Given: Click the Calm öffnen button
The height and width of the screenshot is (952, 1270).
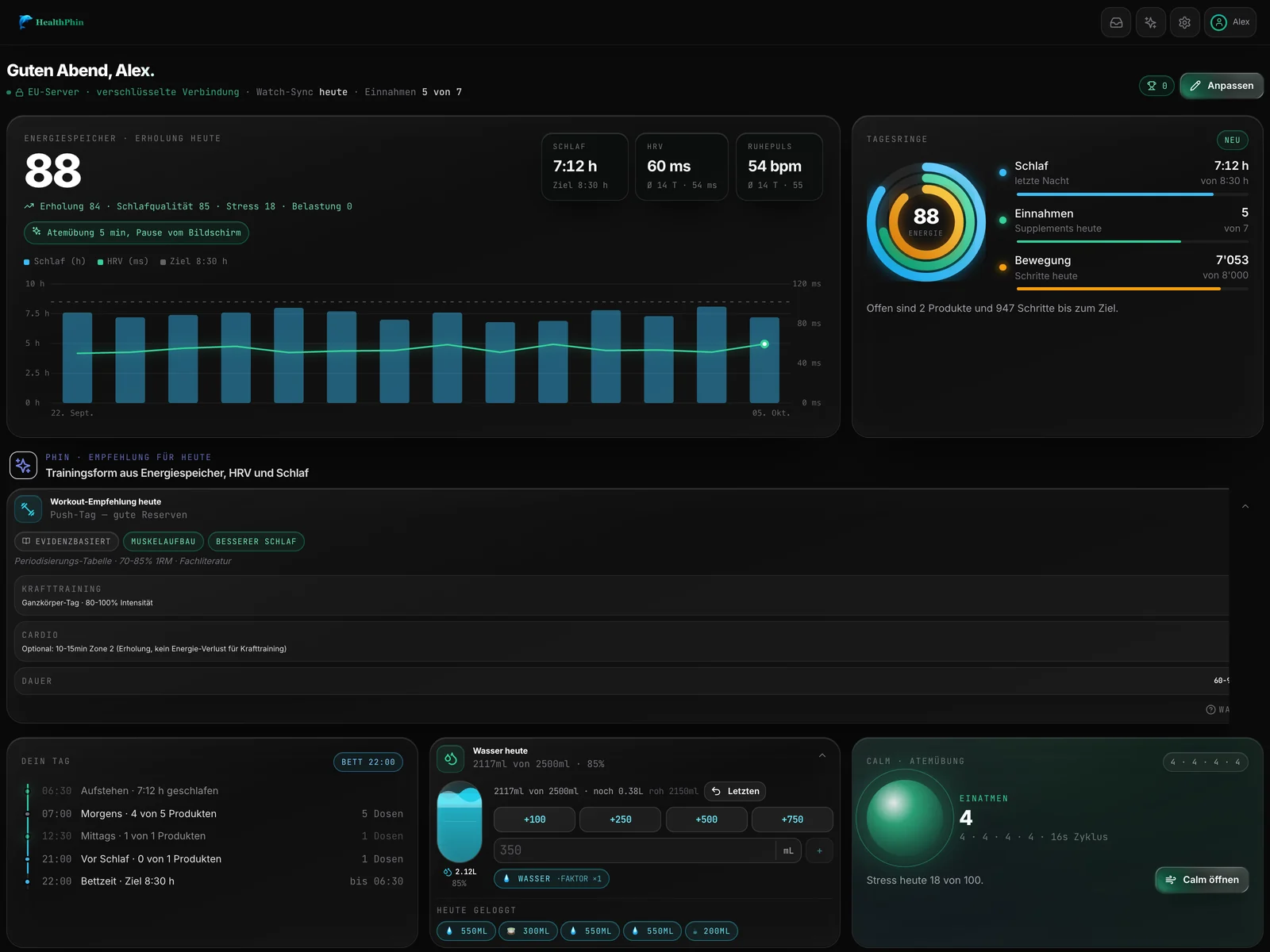Looking at the screenshot, I should pos(1202,880).
